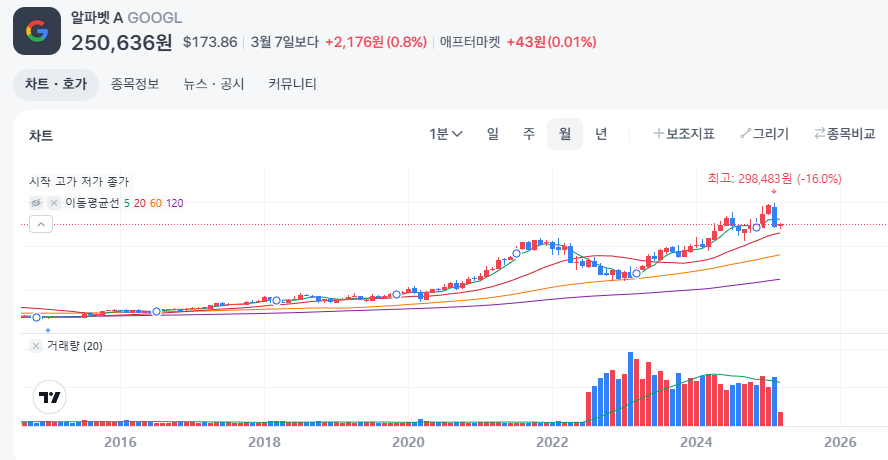This screenshot has height=460, width=888.
Task: Click the 2020 year label on the axis
Action: pos(408,442)
